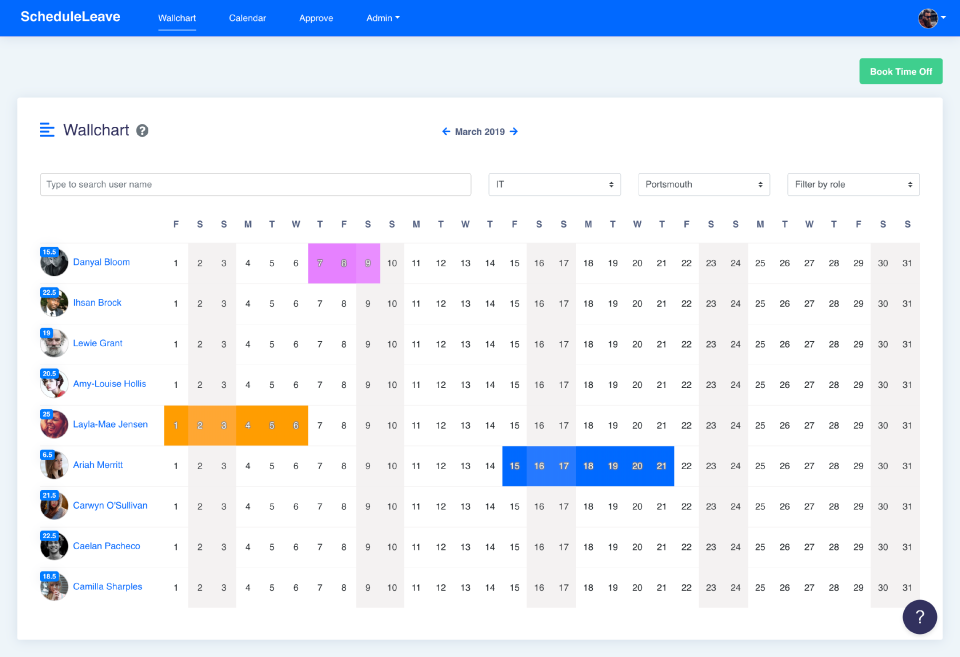Navigate to February using the left arrow

pos(446,131)
